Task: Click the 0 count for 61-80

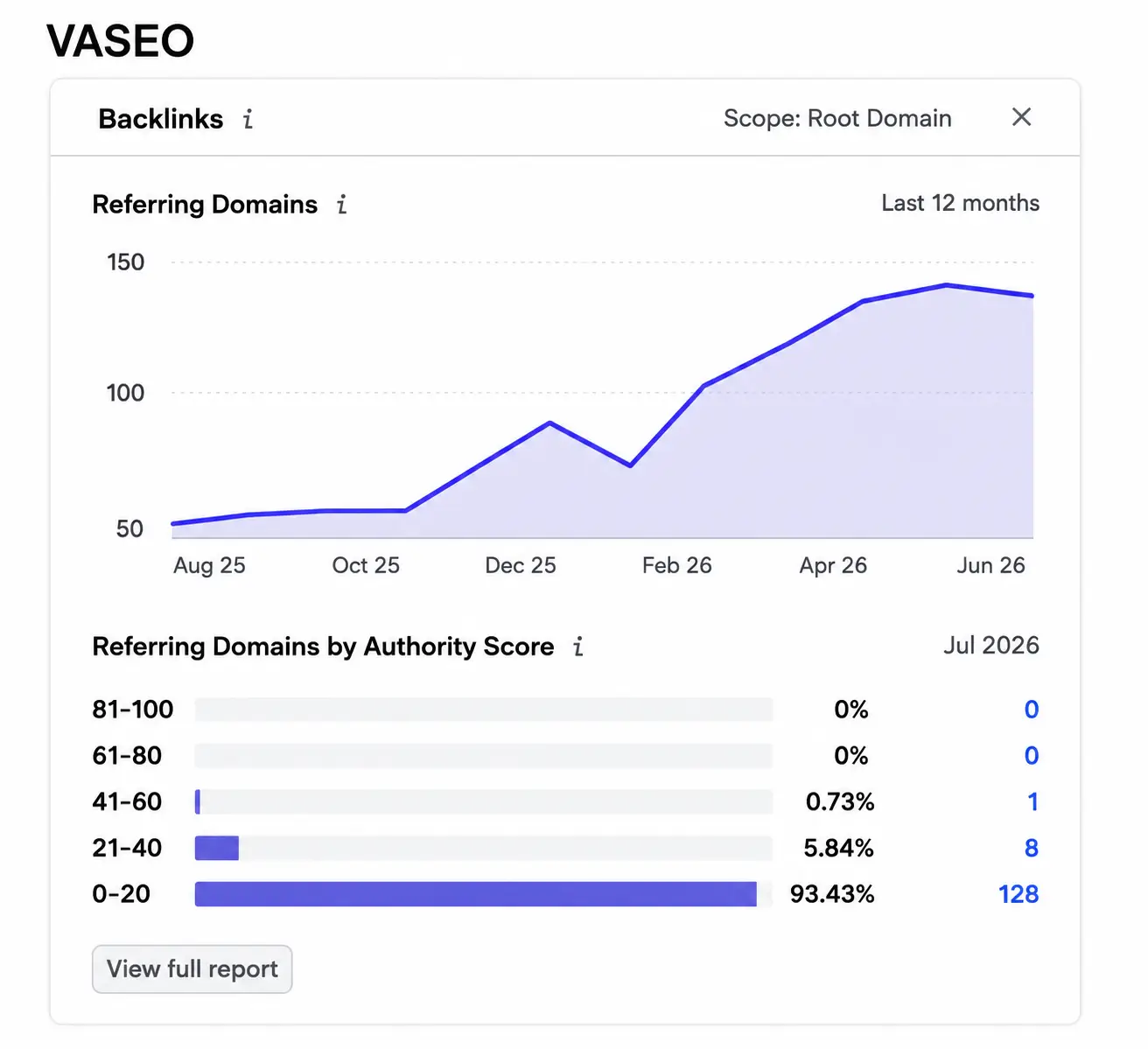Action: pyautogui.click(x=1032, y=756)
